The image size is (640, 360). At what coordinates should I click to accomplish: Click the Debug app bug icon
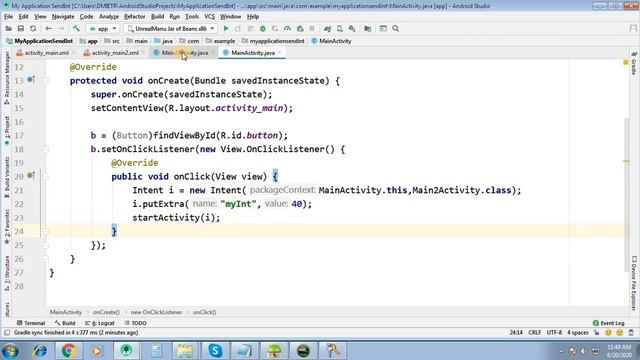pyautogui.click(x=263, y=29)
